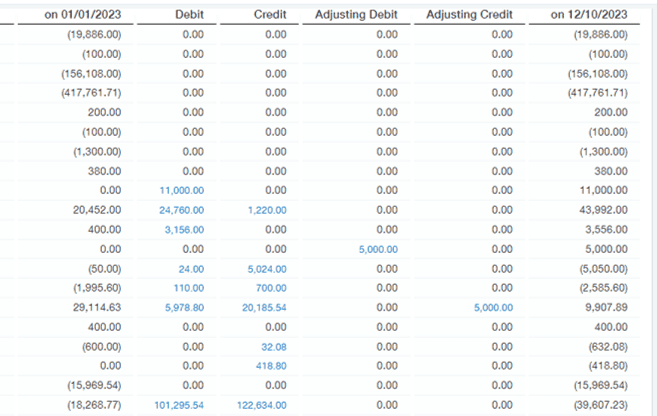Select the 9,907.89 closing balance cell
Screen dimensions: 657x416
[x=606, y=308]
